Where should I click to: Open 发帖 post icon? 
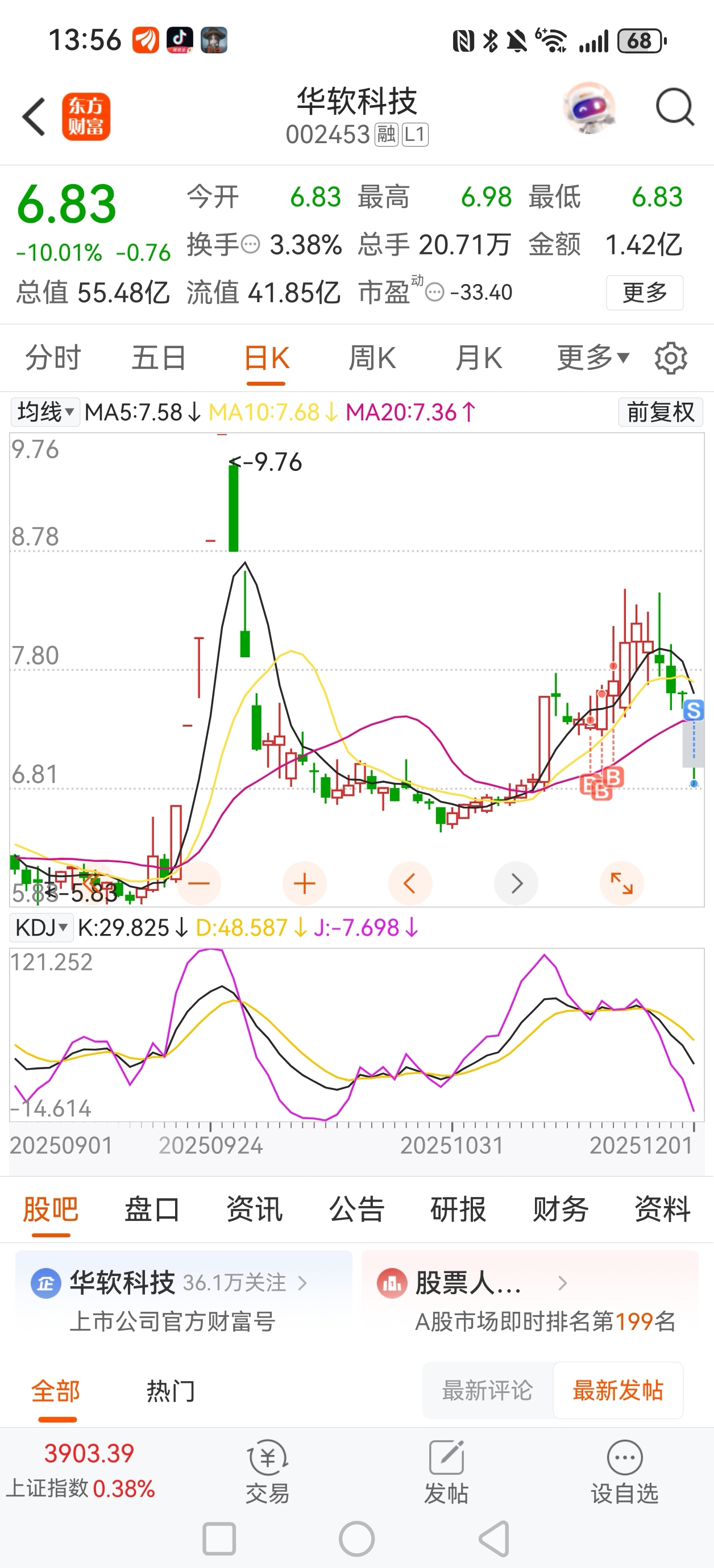point(447,1472)
